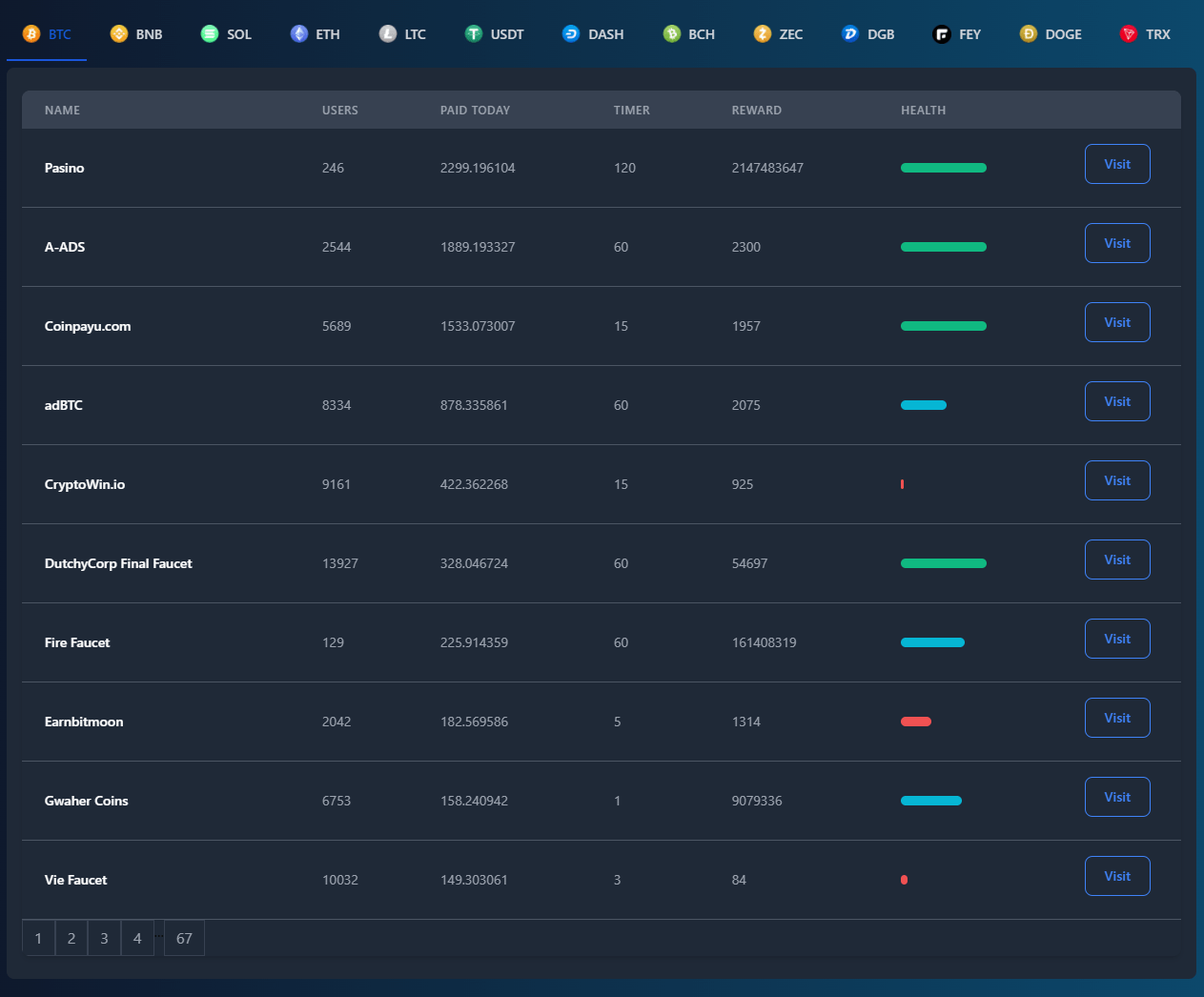Viewport: 1204px width, 997px height.
Task: Click the reward value 2147483647
Action: (x=767, y=168)
